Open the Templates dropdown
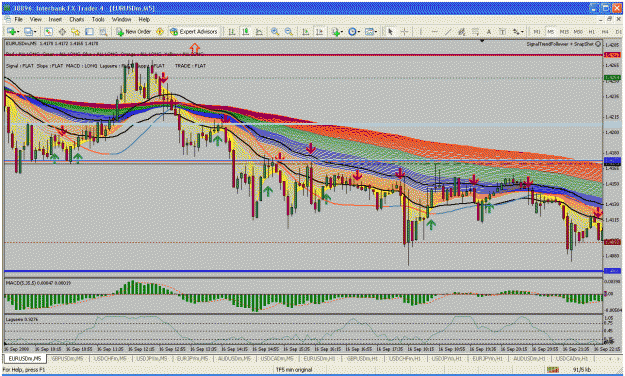Viewport: 625px width, 376px height. (x=370, y=31)
